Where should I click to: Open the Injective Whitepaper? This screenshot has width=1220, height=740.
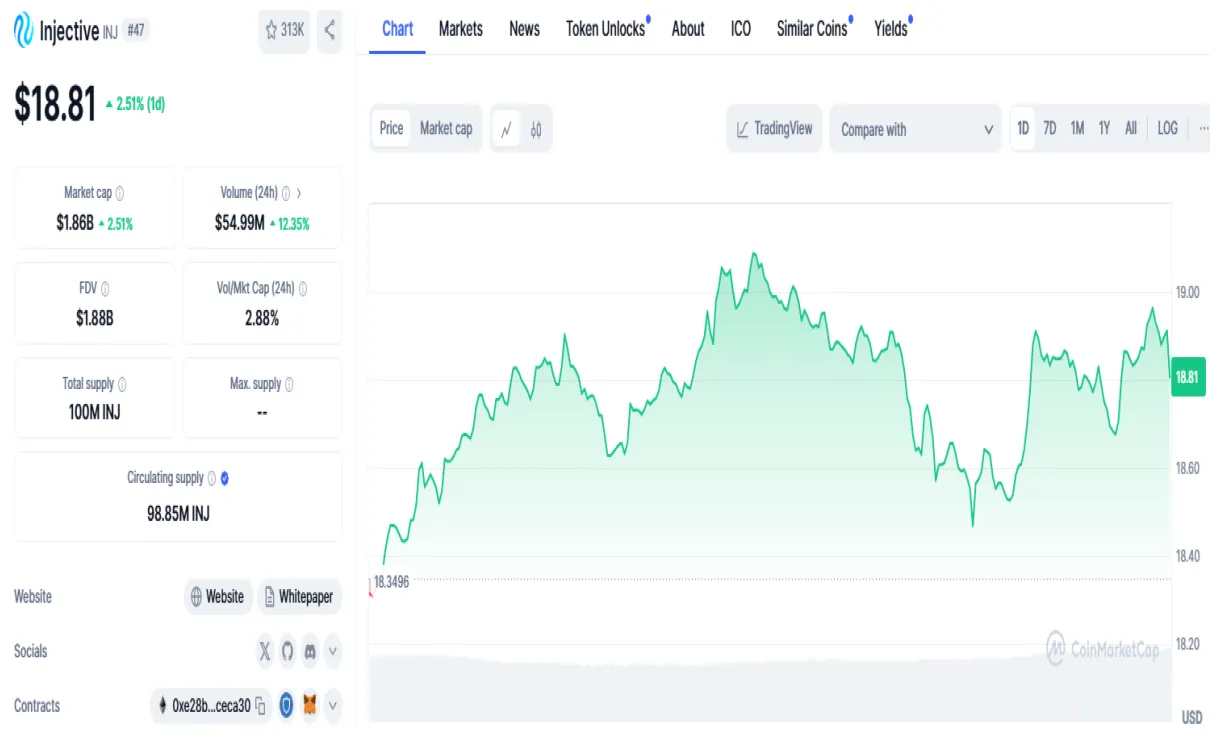click(x=299, y=597)
